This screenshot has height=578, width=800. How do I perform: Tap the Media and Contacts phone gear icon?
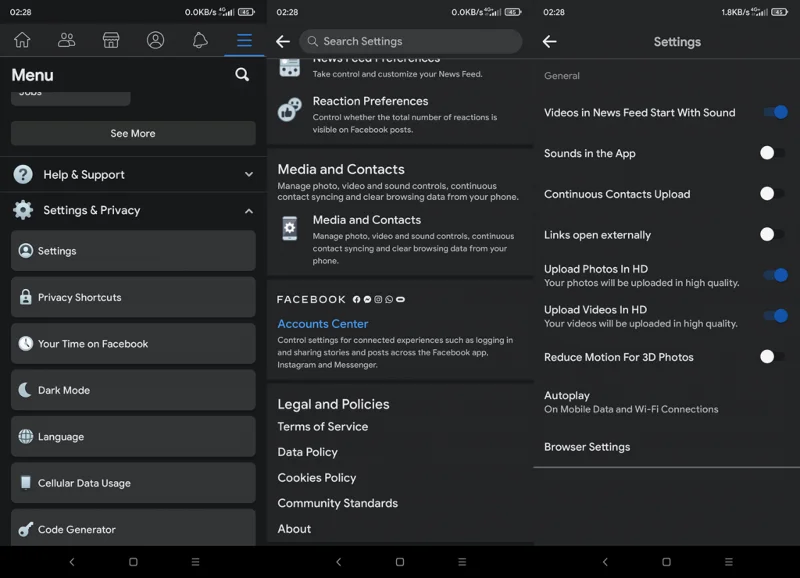[289, 228]
